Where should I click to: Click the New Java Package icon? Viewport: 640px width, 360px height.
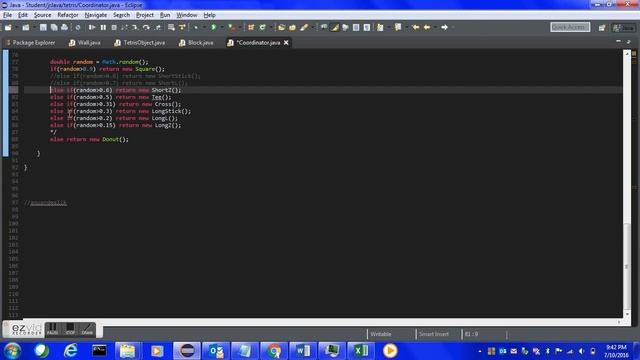pyautogui.click(x=251, y=27)
